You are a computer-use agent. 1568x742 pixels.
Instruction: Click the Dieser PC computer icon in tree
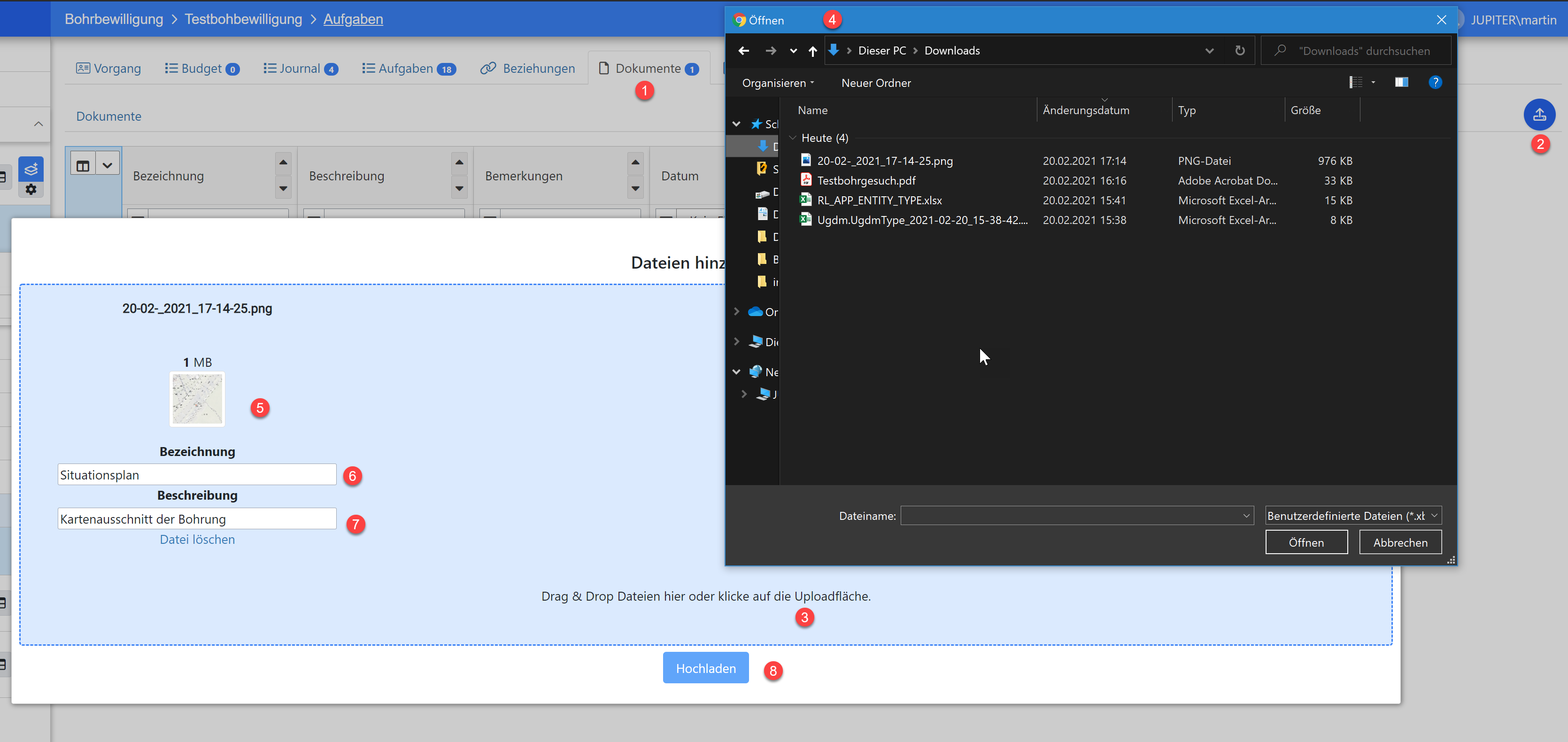pyautogui.click(x=756, y=341)
